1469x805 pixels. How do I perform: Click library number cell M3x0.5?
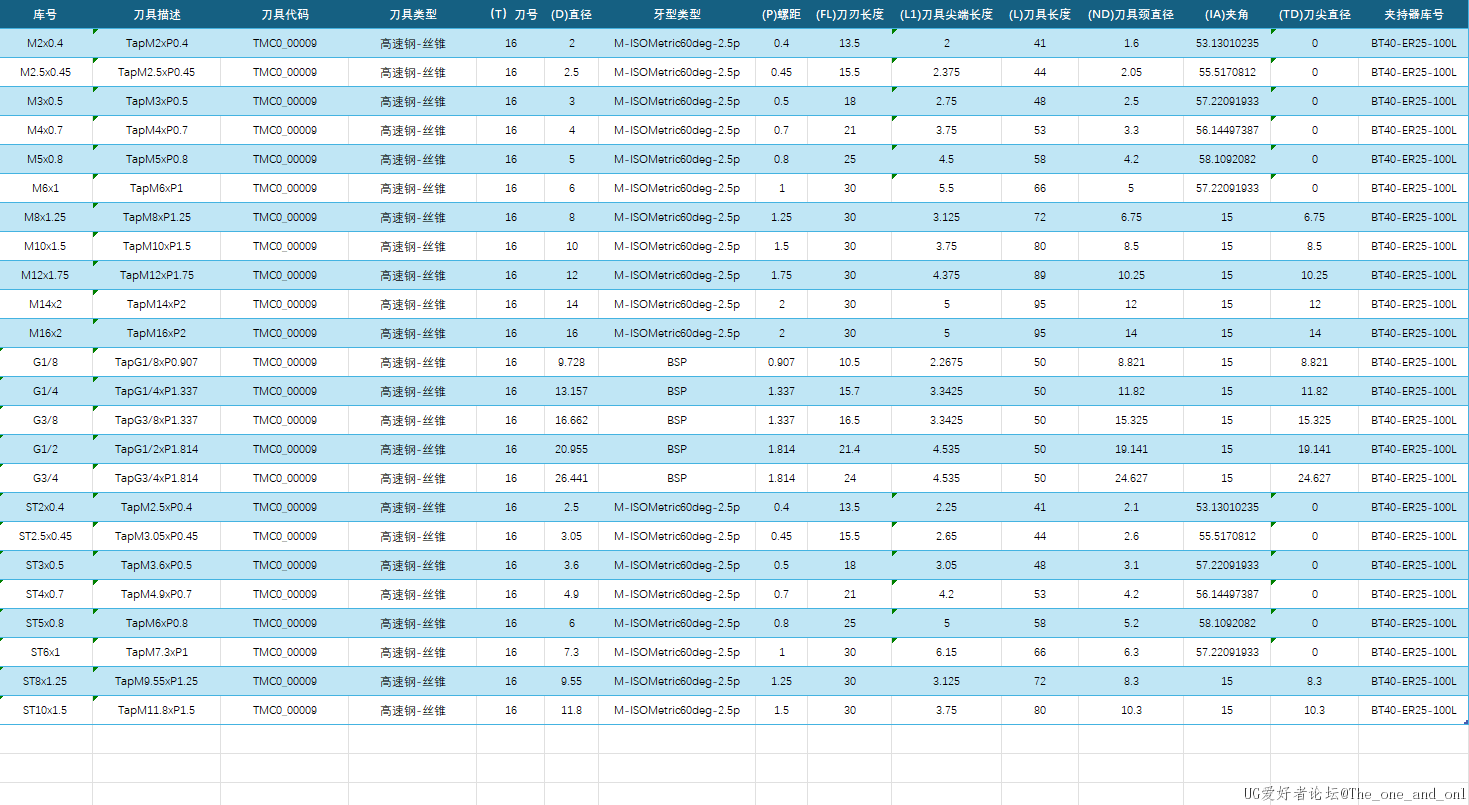click(46, 101)
